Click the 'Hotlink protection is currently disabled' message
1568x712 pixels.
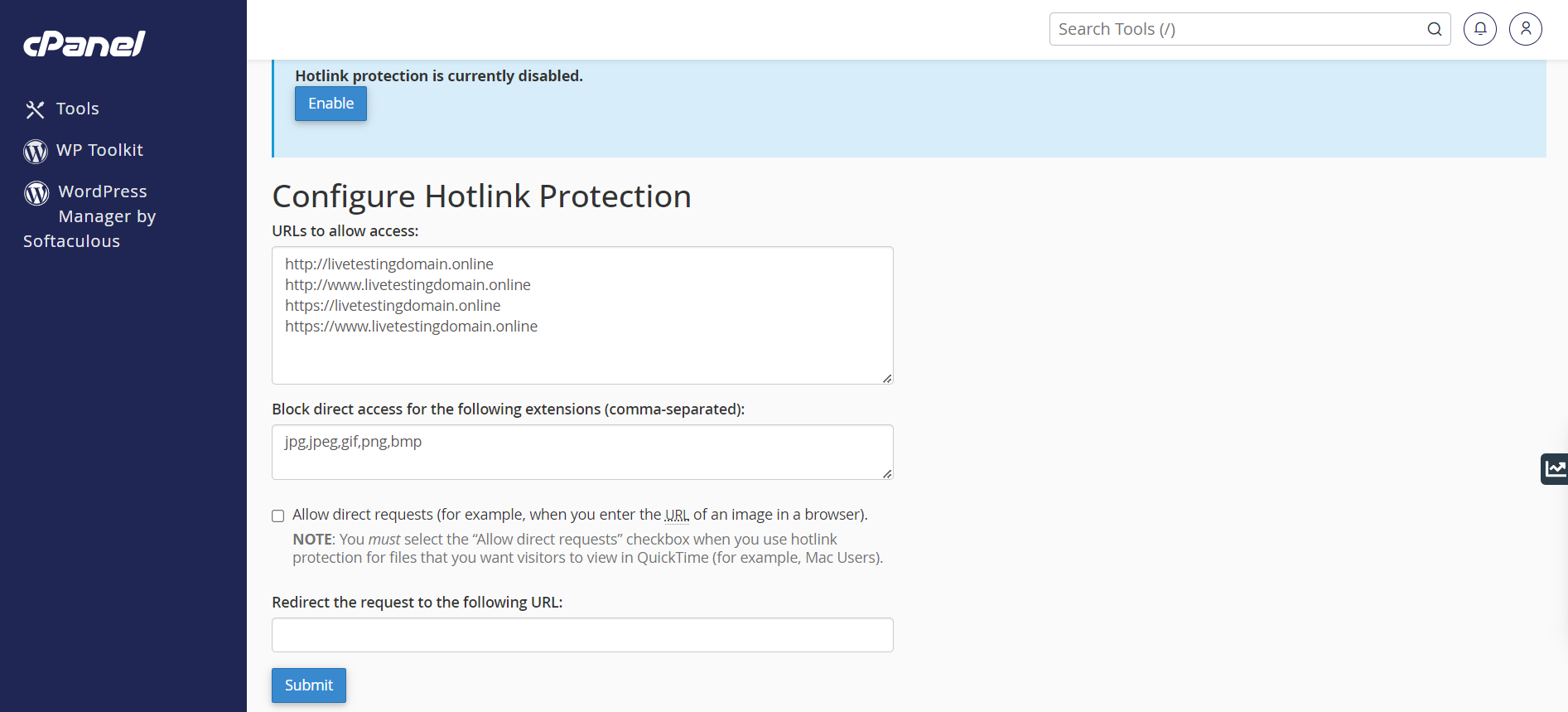[x=439, y=75]
